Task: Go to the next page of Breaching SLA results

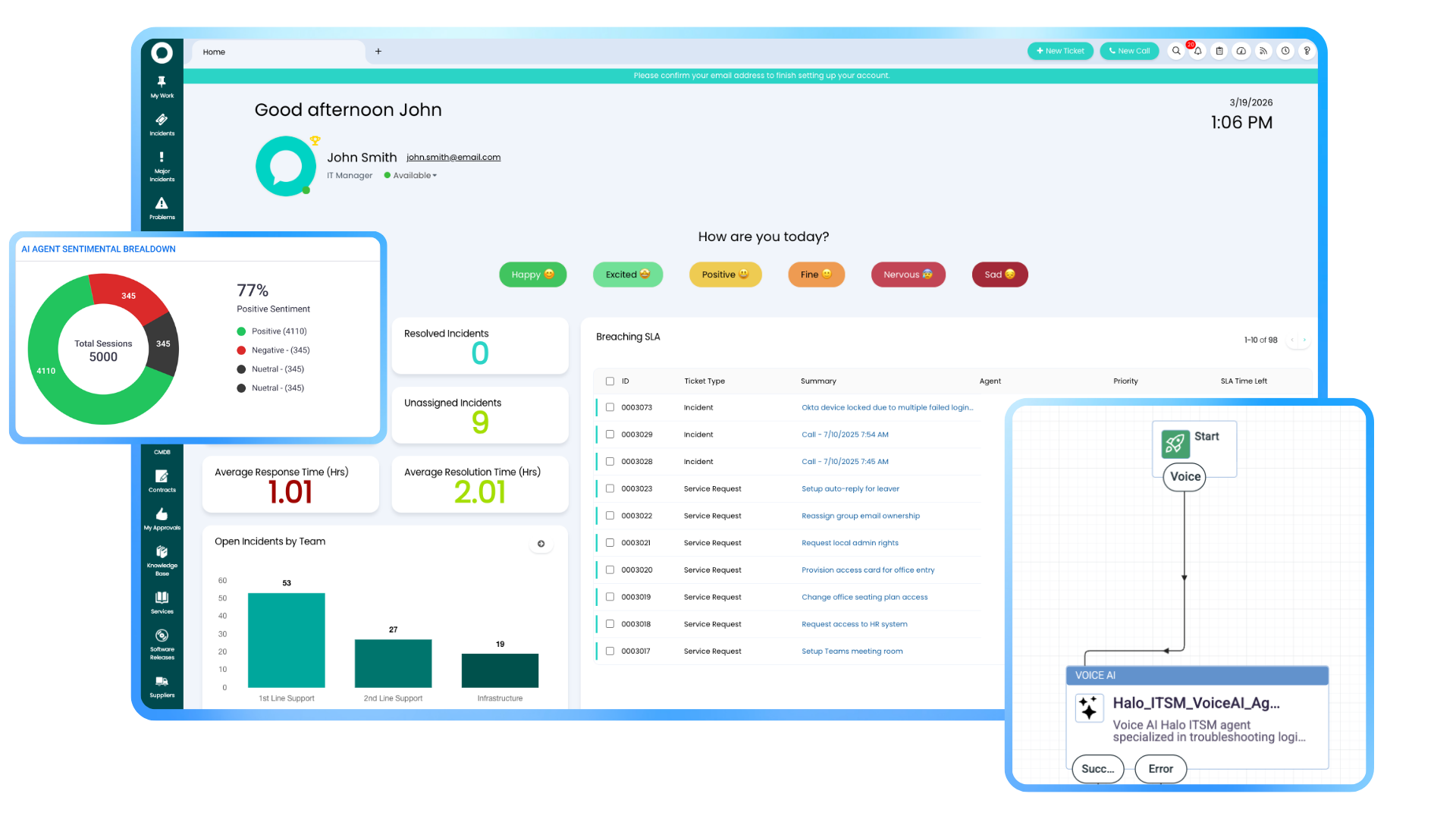Action: pyautogui.click(x=1304, y=340)
